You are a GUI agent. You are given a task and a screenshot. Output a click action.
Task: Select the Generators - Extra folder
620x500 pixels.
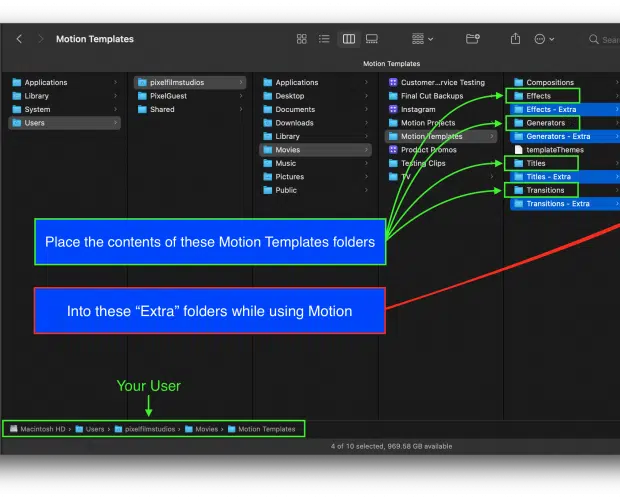coord(565,136)
